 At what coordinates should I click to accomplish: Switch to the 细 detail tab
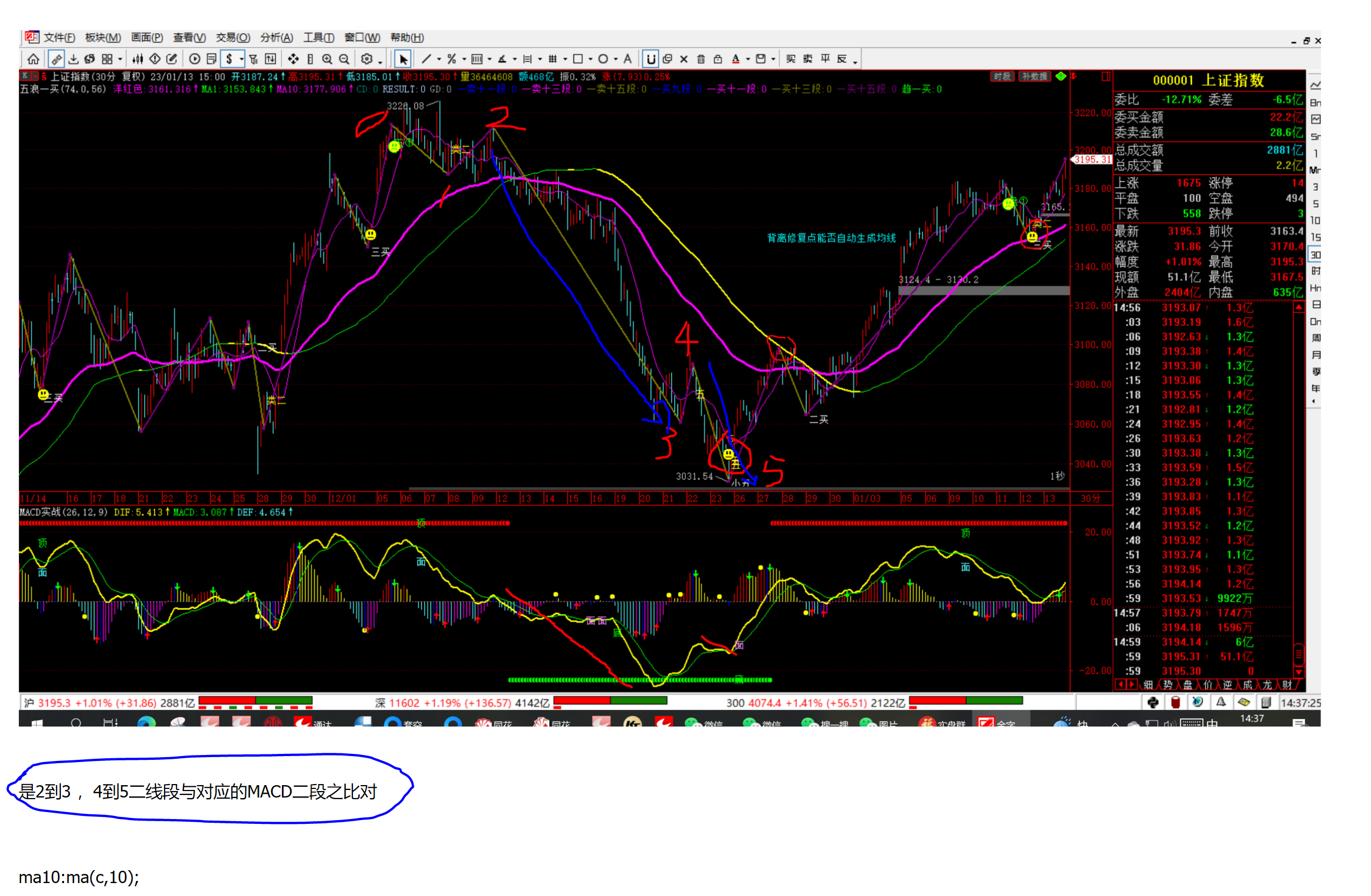1148,685
